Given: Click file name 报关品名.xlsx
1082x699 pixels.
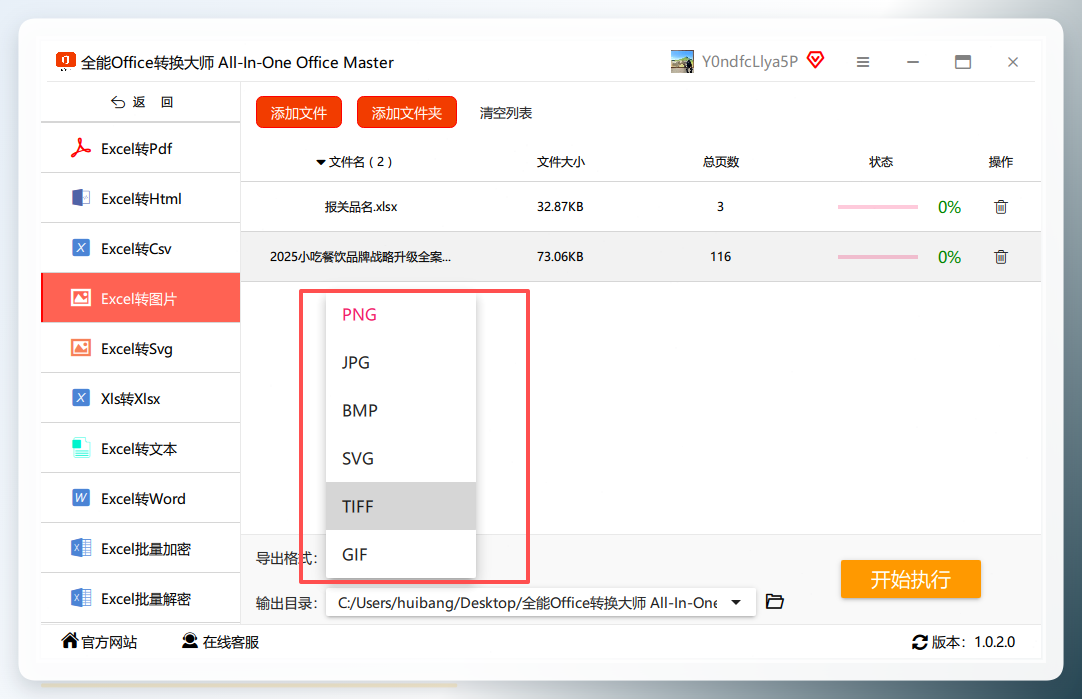Looking at the screenshot, I should [x=361, y=207].
